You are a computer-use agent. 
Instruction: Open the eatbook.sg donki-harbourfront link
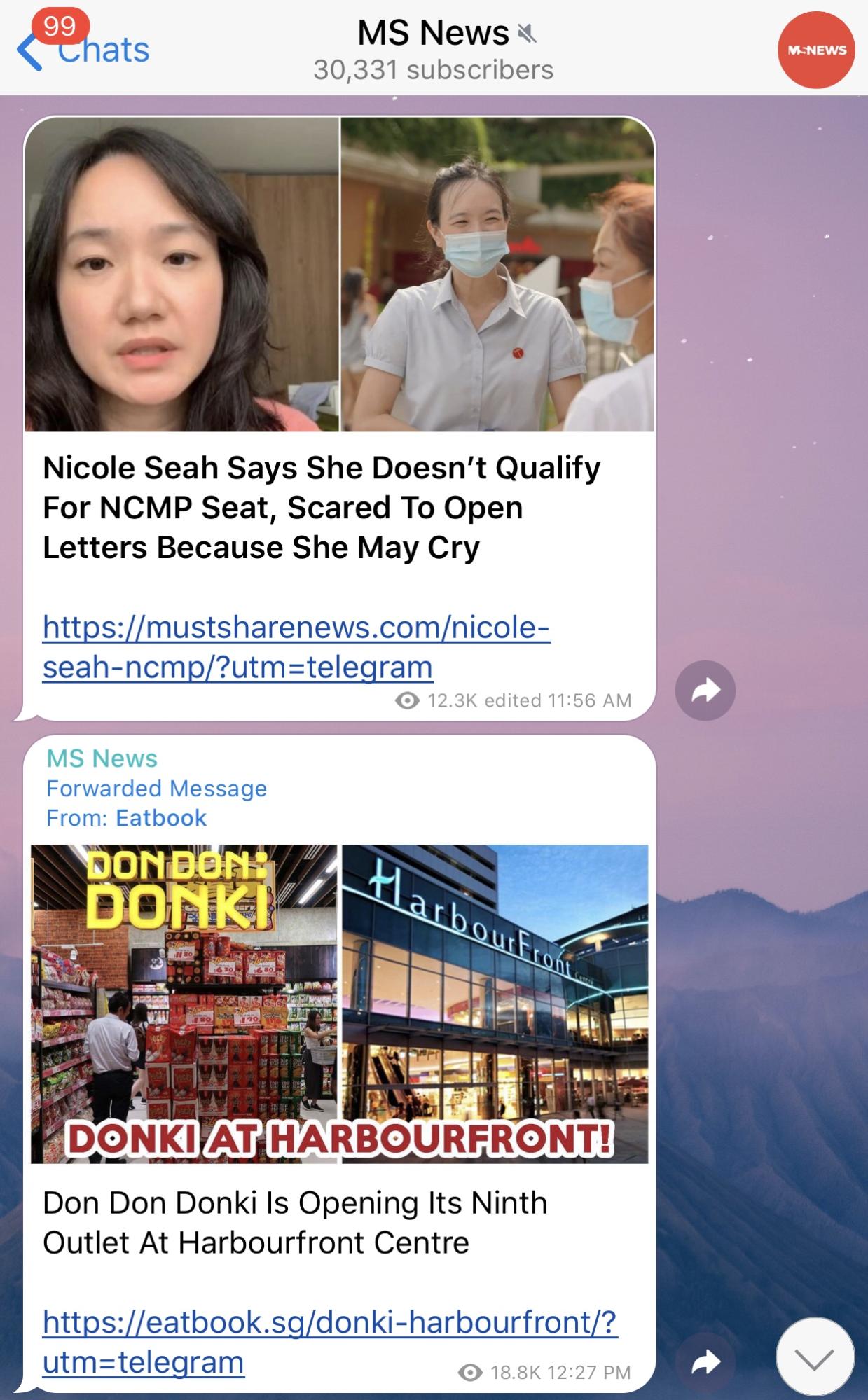330,1342
